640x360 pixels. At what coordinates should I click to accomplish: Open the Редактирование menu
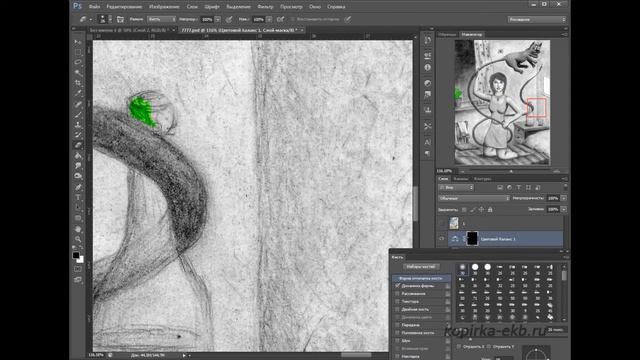pos(124,7)
